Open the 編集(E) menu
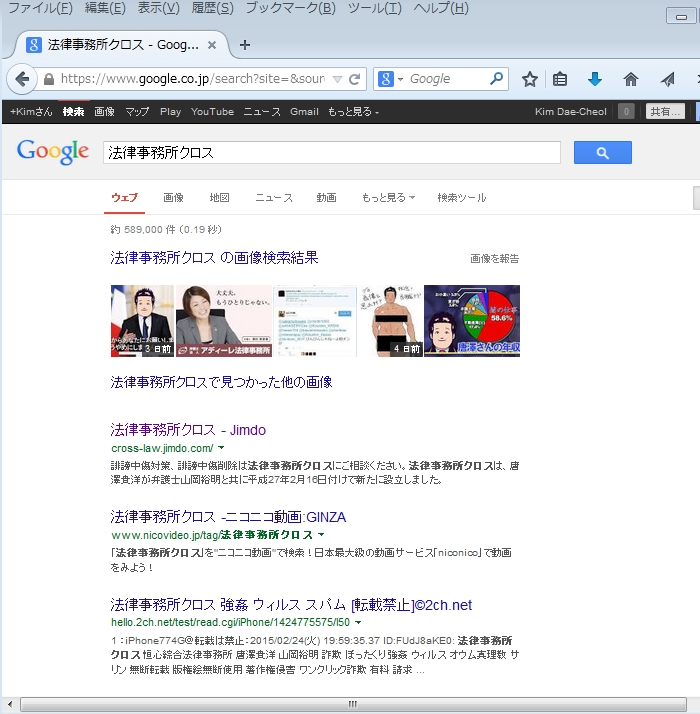Viewport: 700px width, 714px height. [x=105, y=8]
